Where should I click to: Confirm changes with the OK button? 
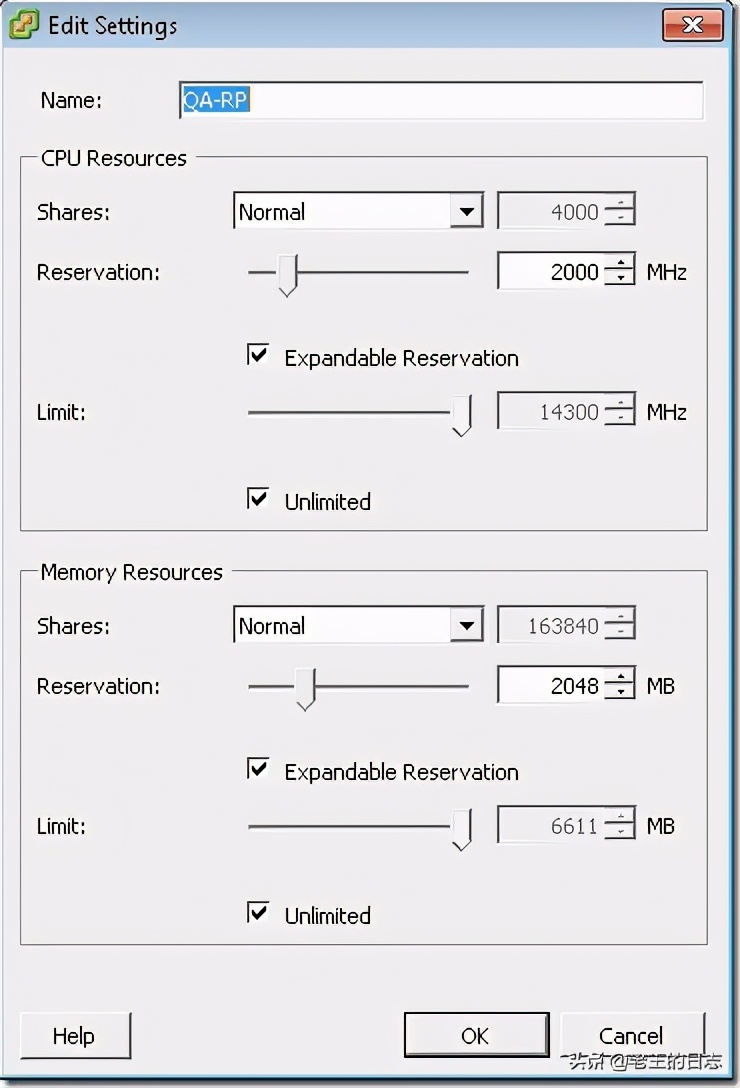pos(476,1035)
